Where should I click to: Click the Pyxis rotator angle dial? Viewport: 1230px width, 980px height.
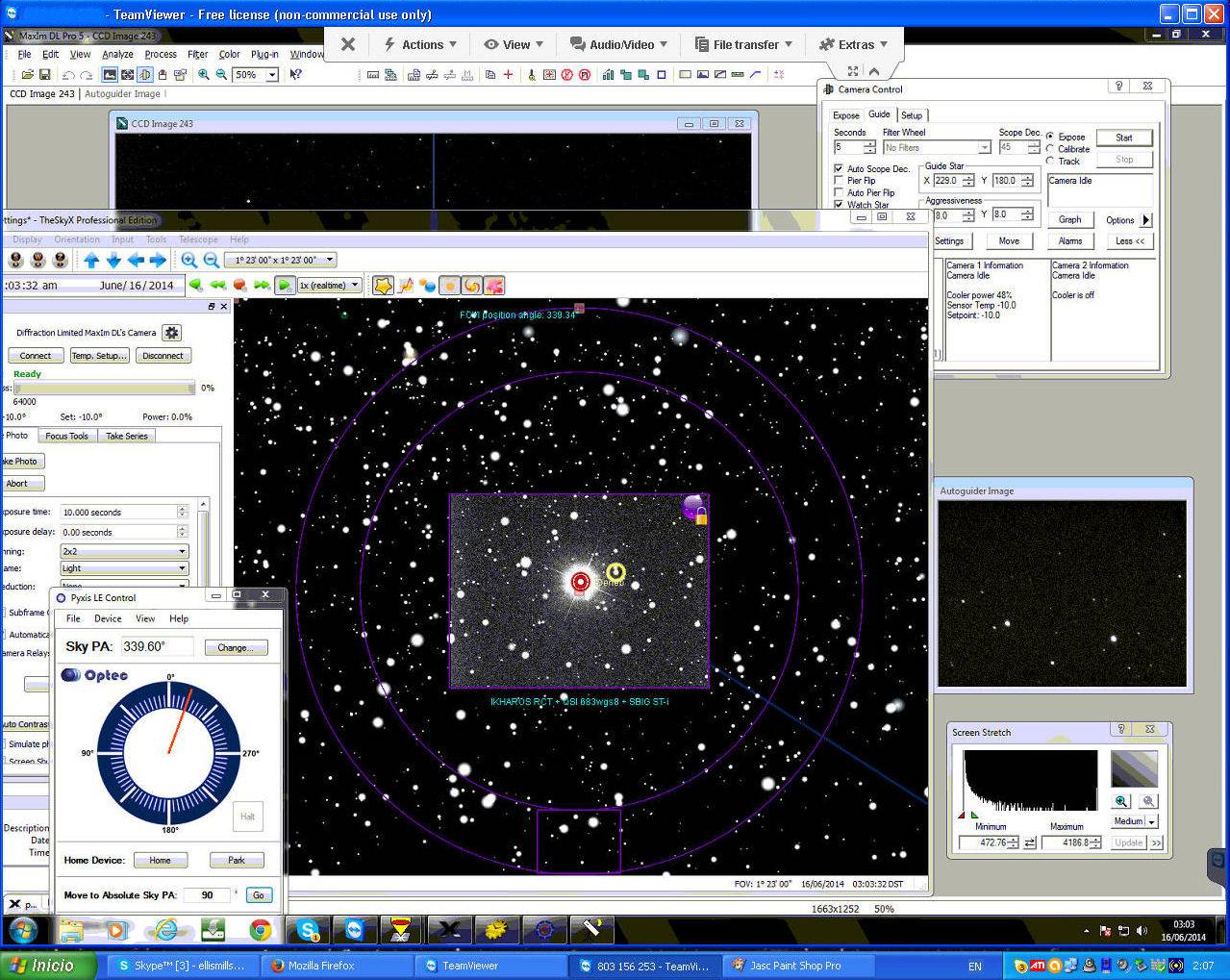(171, 753)
